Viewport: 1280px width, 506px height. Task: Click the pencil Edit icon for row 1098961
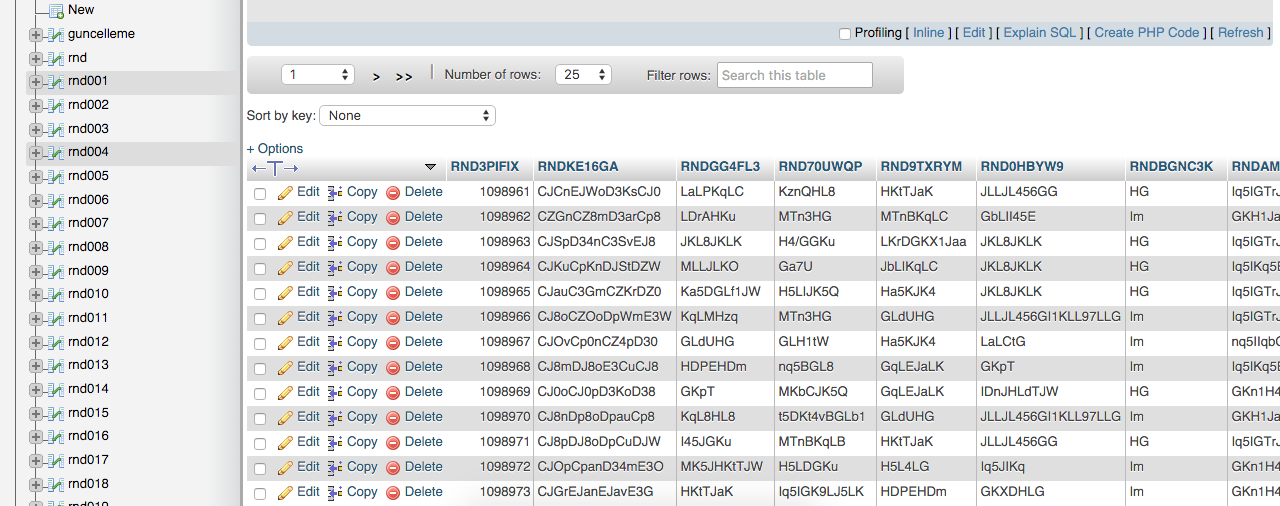285,192
